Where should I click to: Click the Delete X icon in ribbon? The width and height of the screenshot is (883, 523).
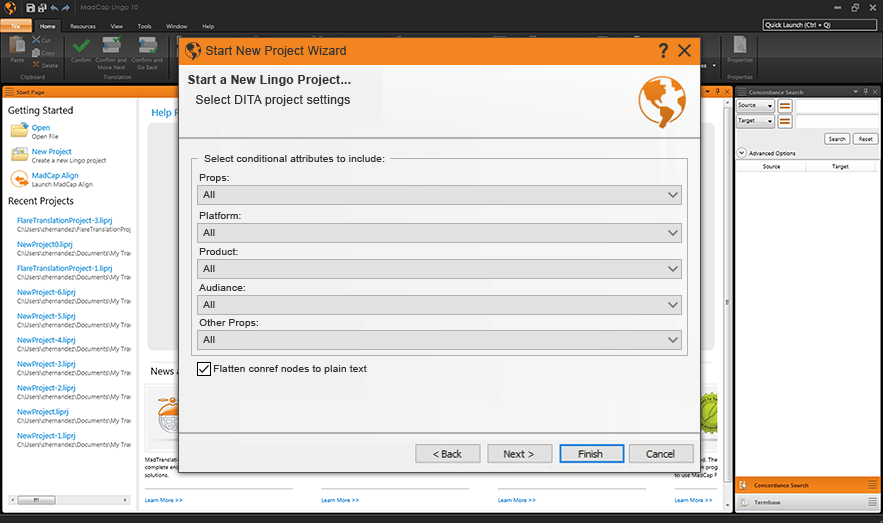coord(36,65)
